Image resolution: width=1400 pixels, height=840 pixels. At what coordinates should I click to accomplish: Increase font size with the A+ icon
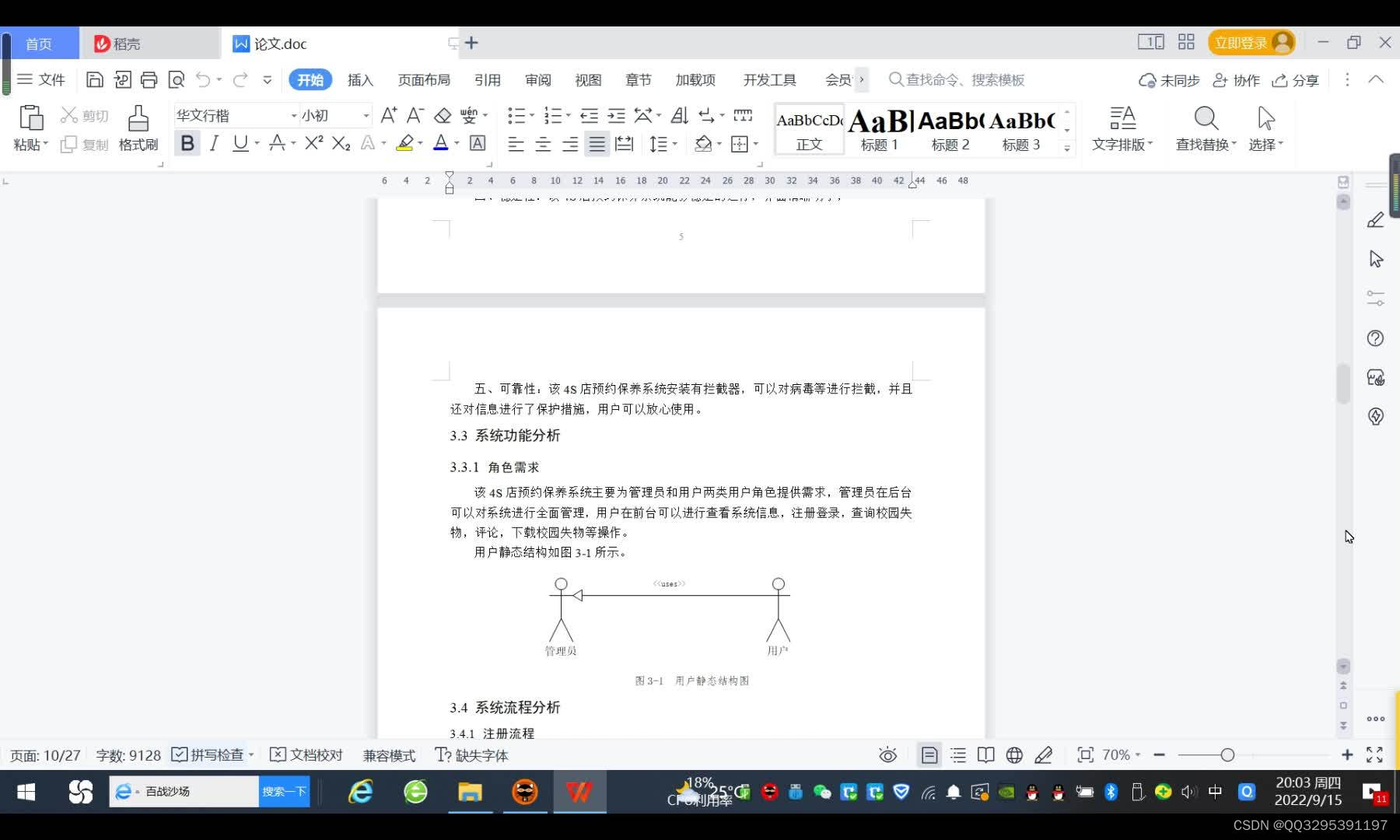389,115
